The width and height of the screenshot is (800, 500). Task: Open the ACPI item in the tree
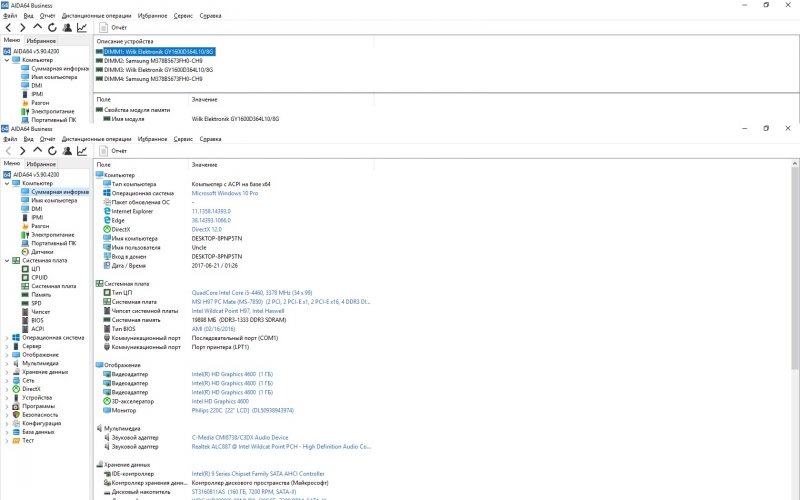pyautogui.click(x=36, y=328)
